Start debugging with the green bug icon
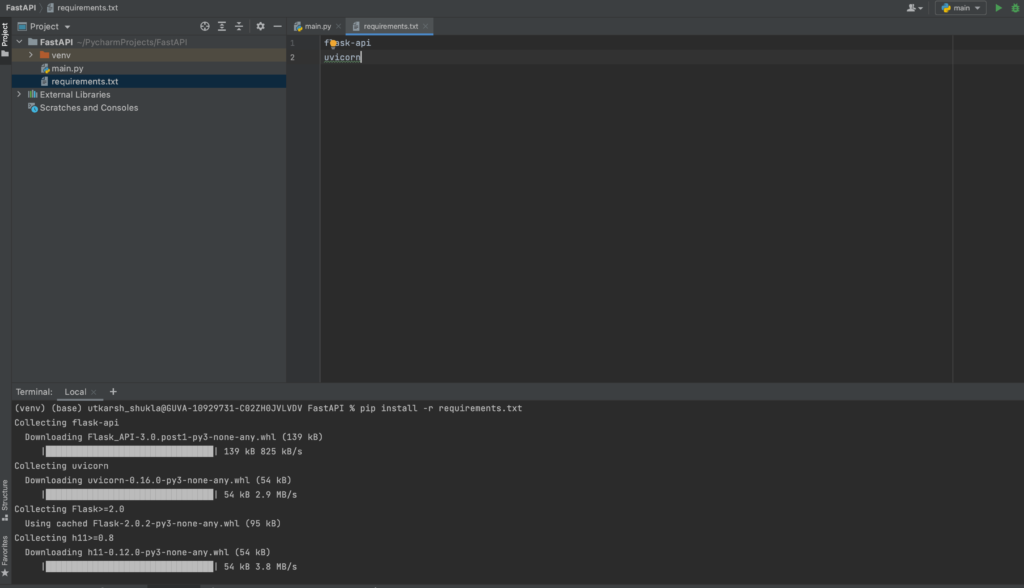 pos(1014,8)
